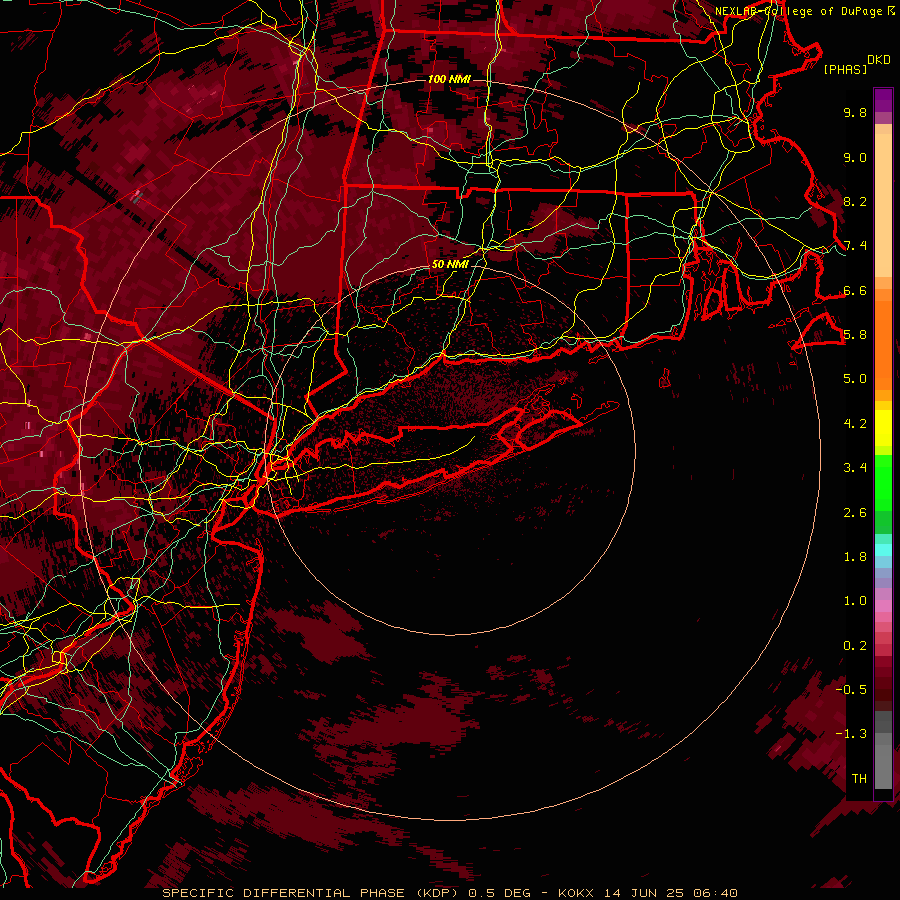Click the 4.2 scale value
900x900 pixels.
tap(855, 424)
